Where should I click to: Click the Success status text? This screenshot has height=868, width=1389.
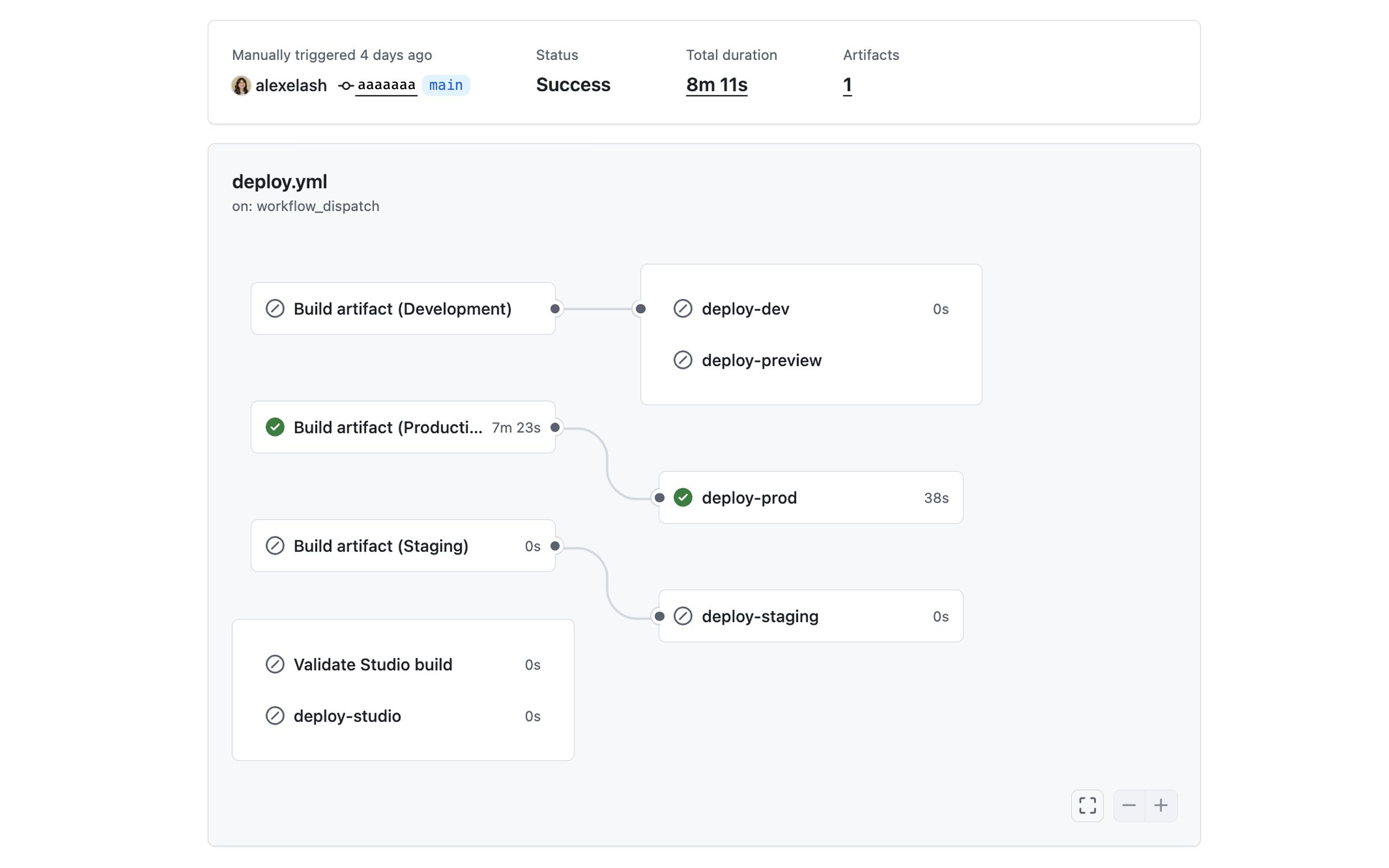(573, 85)
